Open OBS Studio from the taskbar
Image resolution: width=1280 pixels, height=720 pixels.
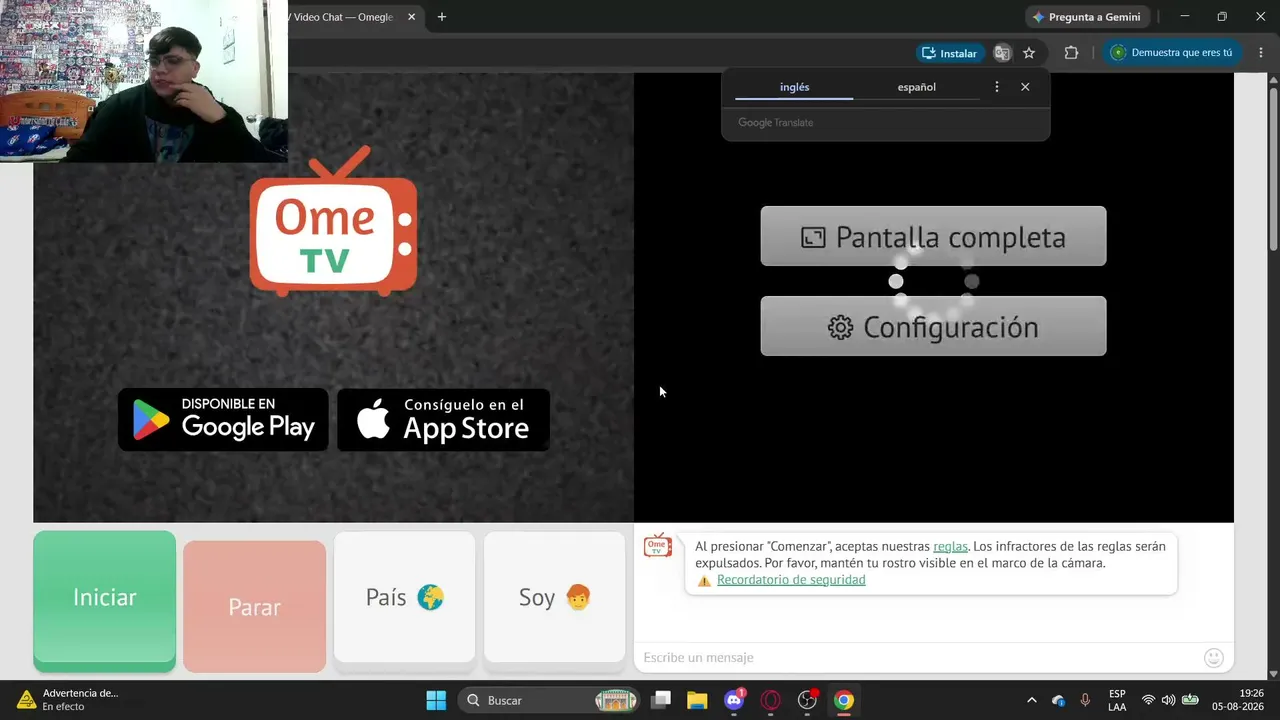(807, 700)
